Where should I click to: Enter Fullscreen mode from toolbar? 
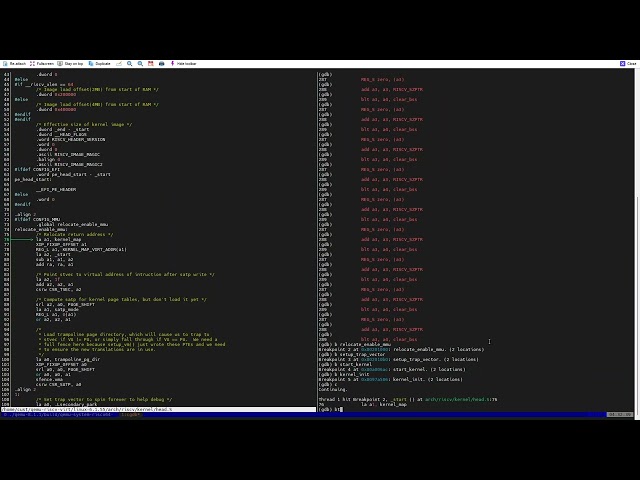[x=42, y=64]
